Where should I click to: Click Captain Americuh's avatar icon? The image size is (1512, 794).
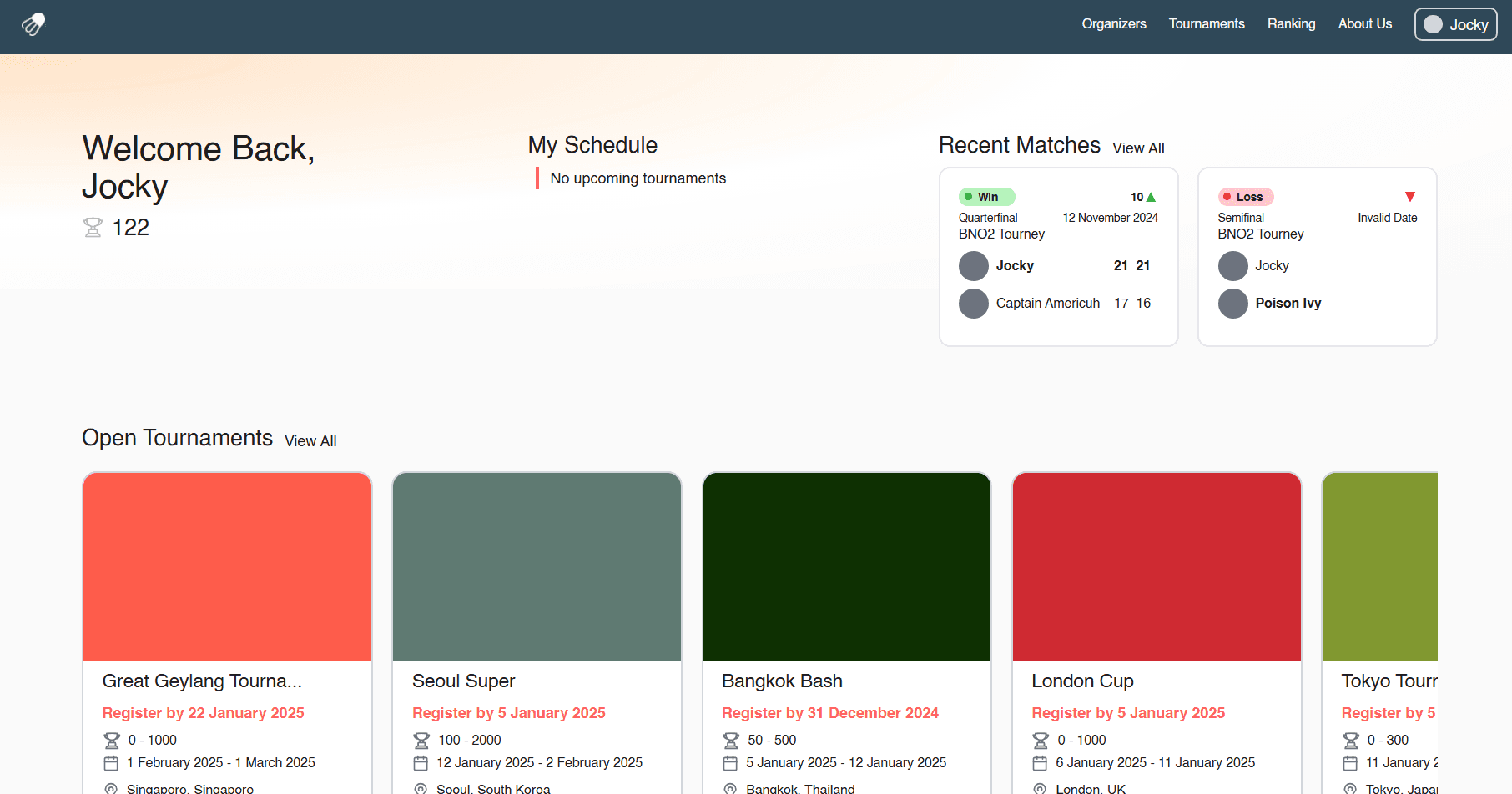coord(973,303)
